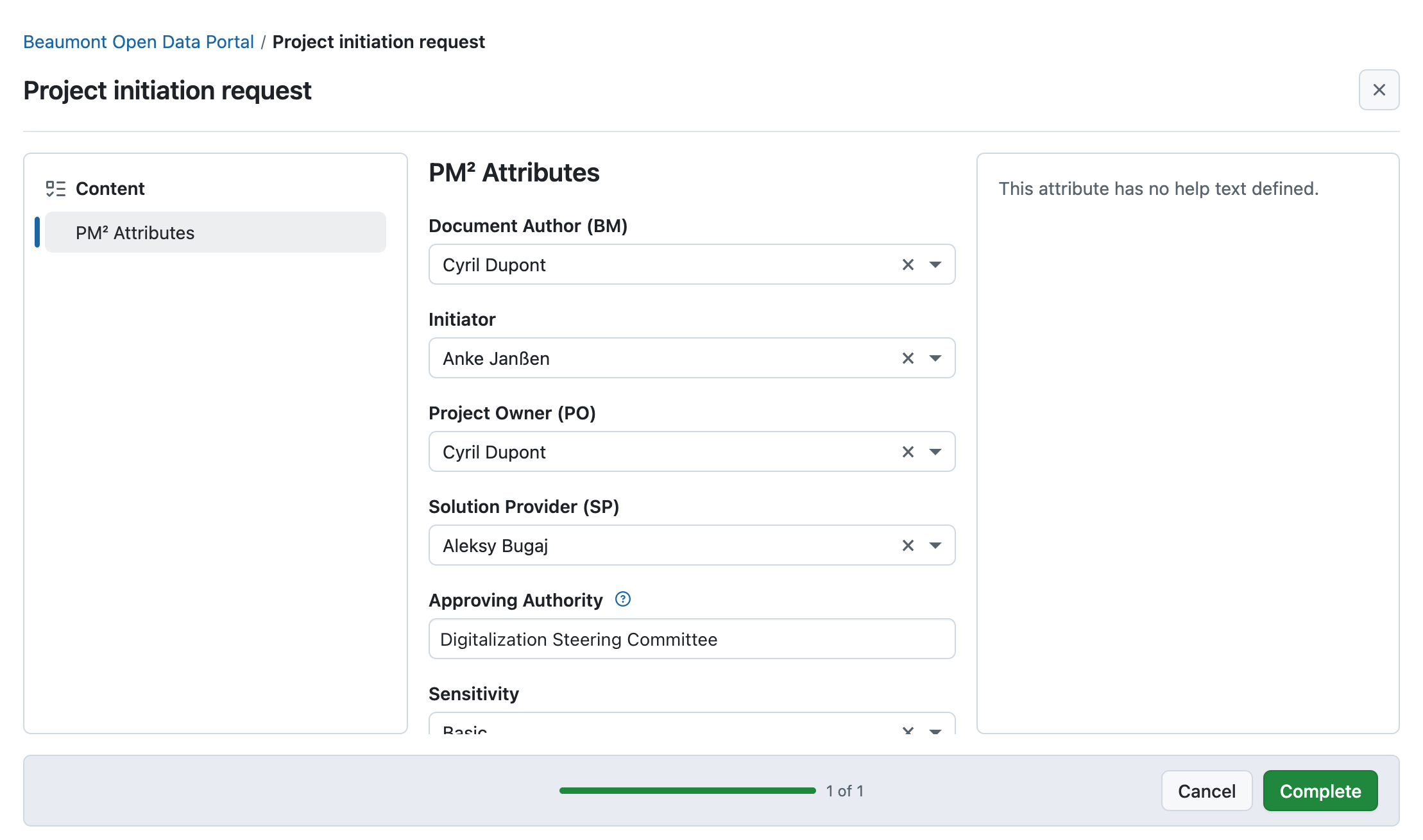This screenshot has width=1423, height=840.
Task: Click the no help text defined message
Action: pyautogui.click(x=1159, y=189)
